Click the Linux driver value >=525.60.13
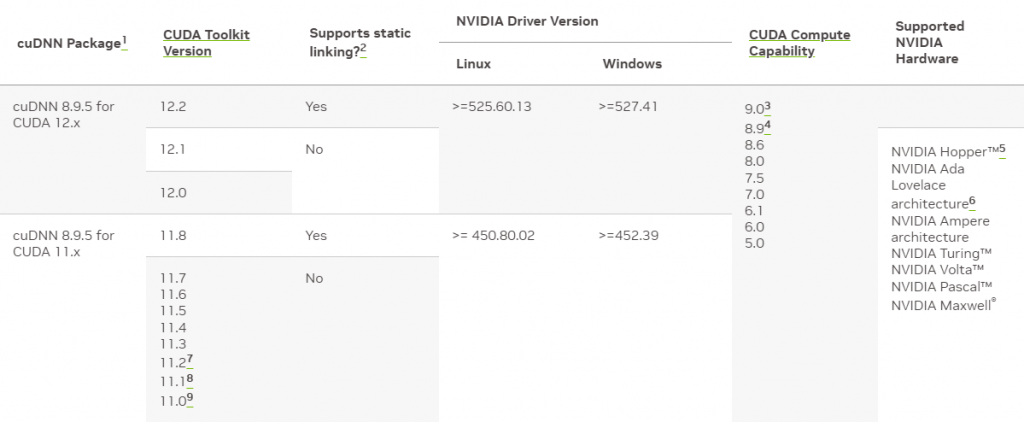 [x=494, y=106]
